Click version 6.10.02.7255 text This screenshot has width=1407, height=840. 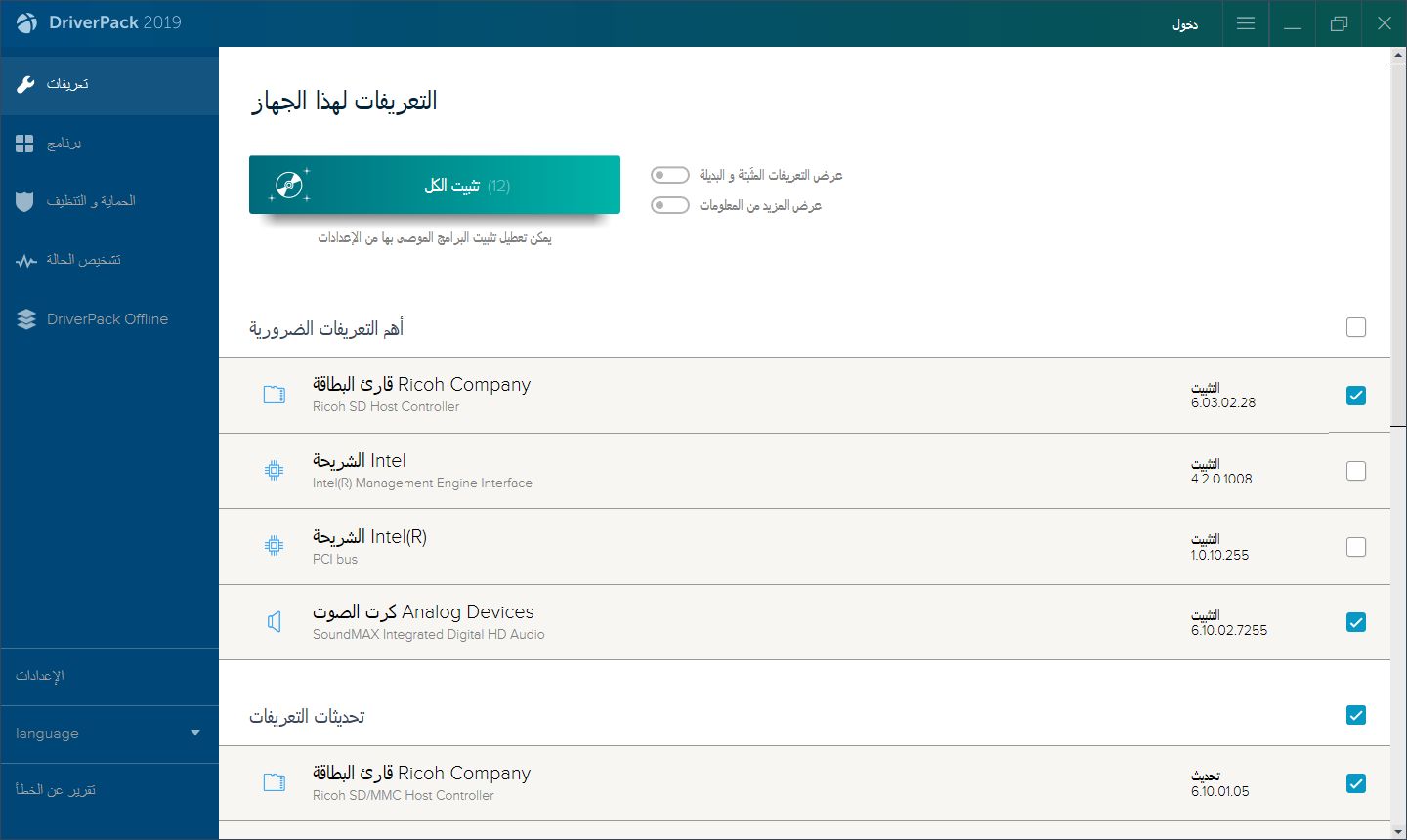pyautogui.click(x=1229, y=630)
